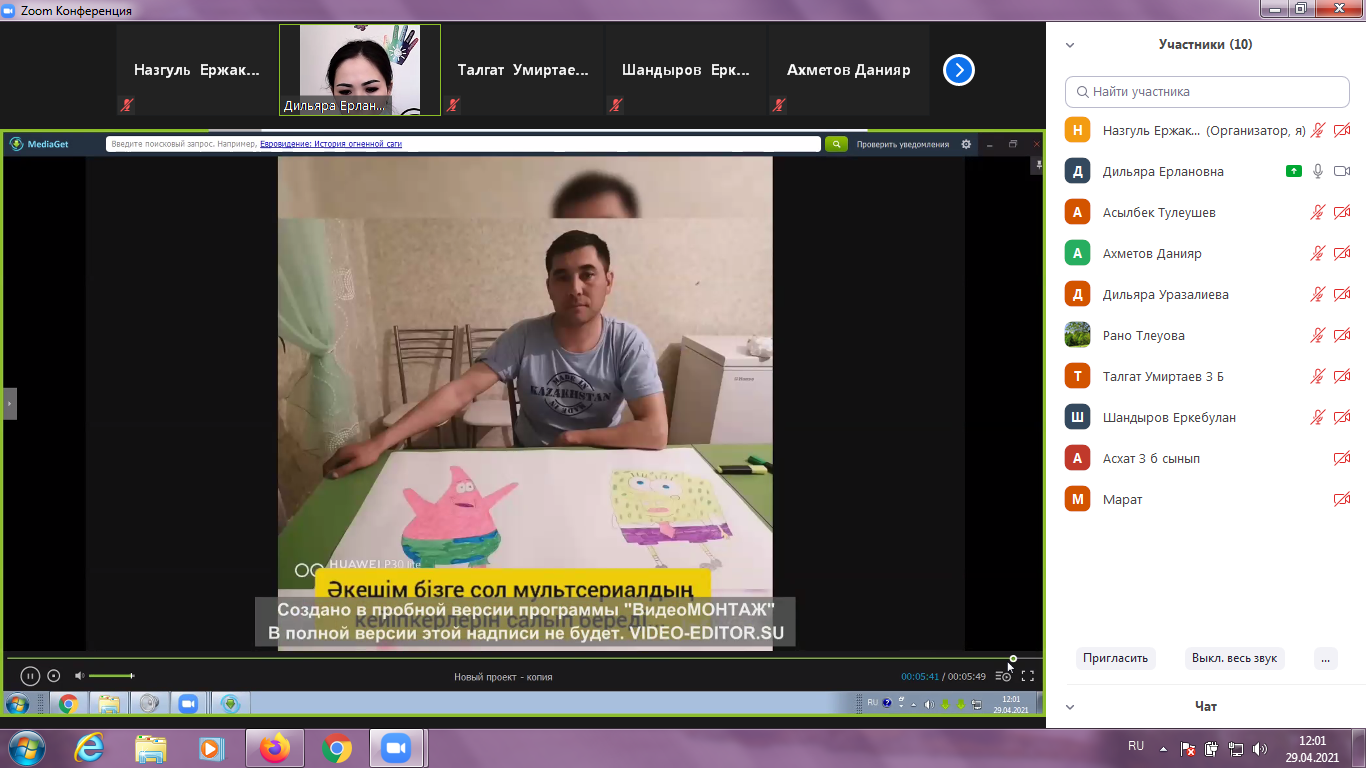Screen dimensions: 1366x768
Task: Select Дильяра Ерлановна video thumbnail
Action: [360, 70]
